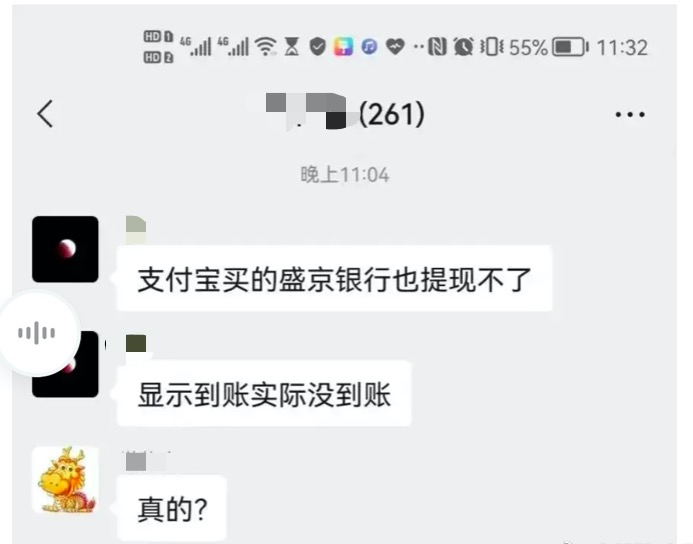Tap the hourglass status icon
The width and height of the screenshot is (693, 544).
click(292, 46)
